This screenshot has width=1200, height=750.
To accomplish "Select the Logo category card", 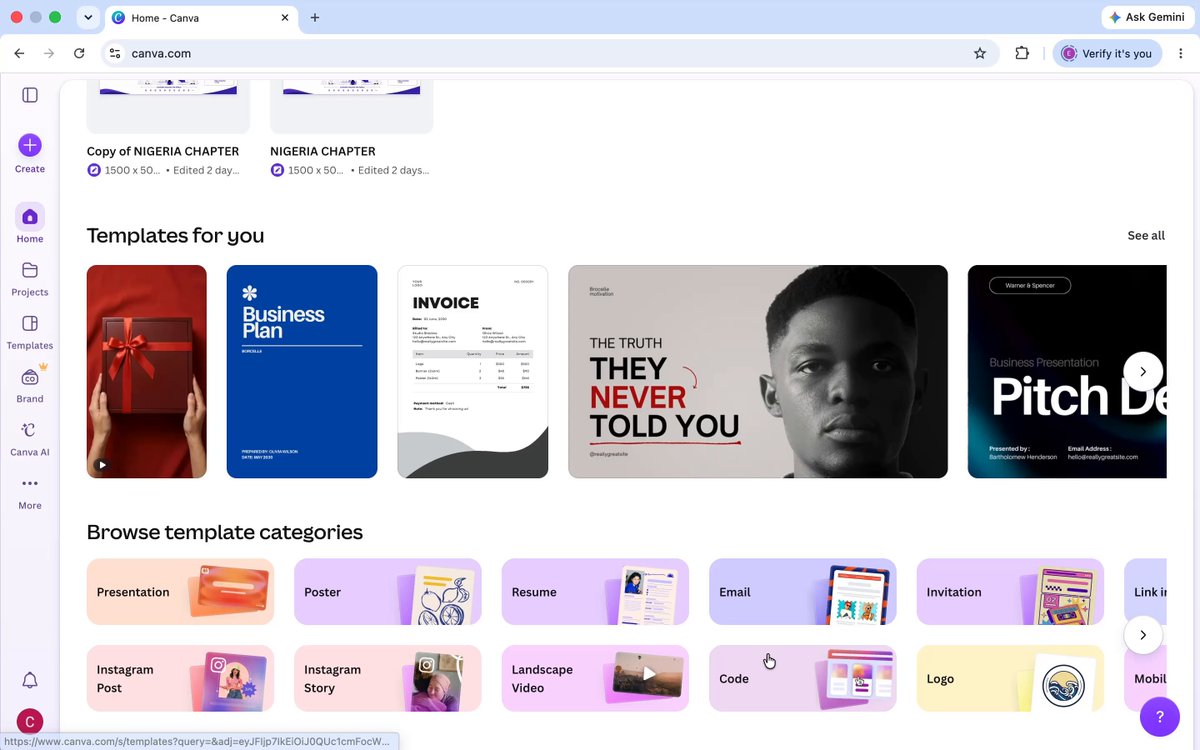I will click(1010, 678).
